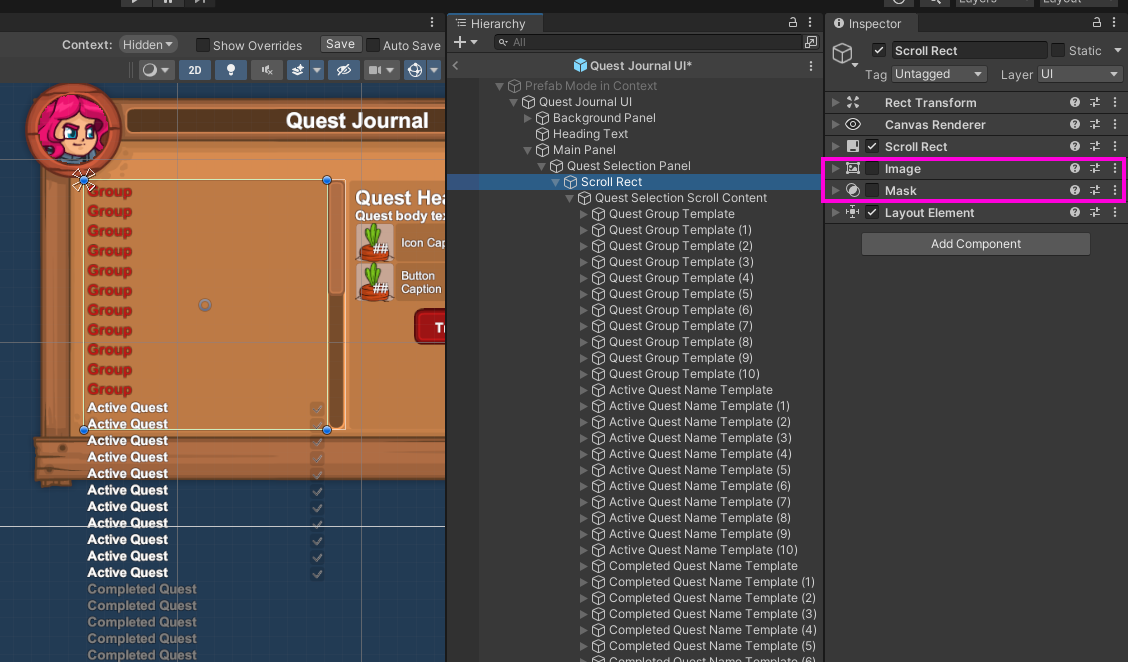Viewport: 1128px width, 662px height.
Task: Lock the Inspector panel
Action: pos(1097,22)
